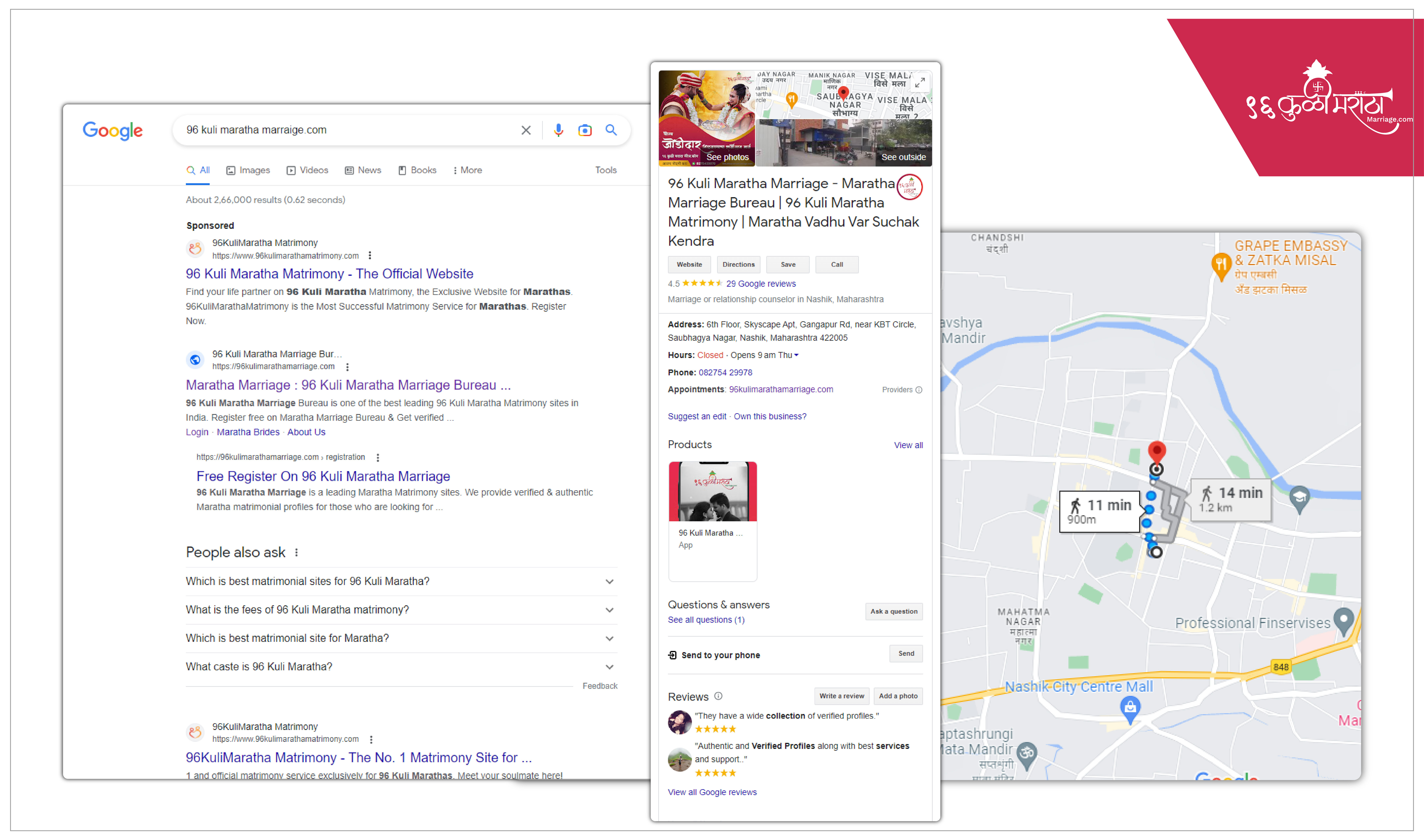Click 96 Kuli Maratha Marriage Bureau favicon
The width and height of the screenshot is (1424, 840).
click(x=195, y=360)
